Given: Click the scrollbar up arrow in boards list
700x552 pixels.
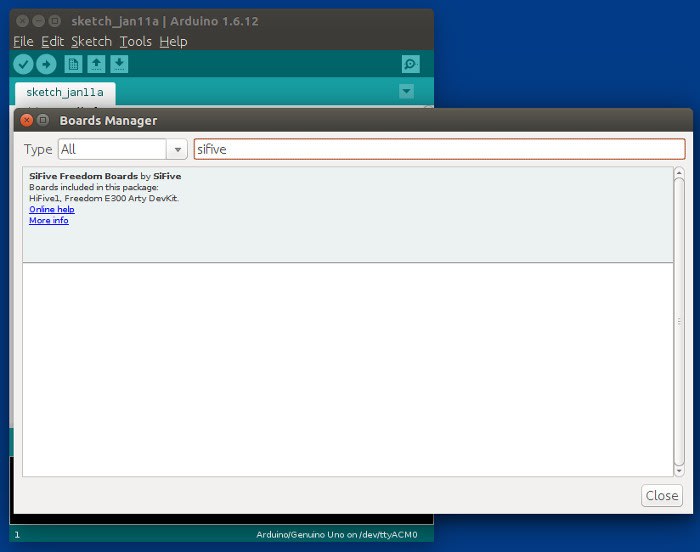Looking at the screenshot, I should pos(679,172).
